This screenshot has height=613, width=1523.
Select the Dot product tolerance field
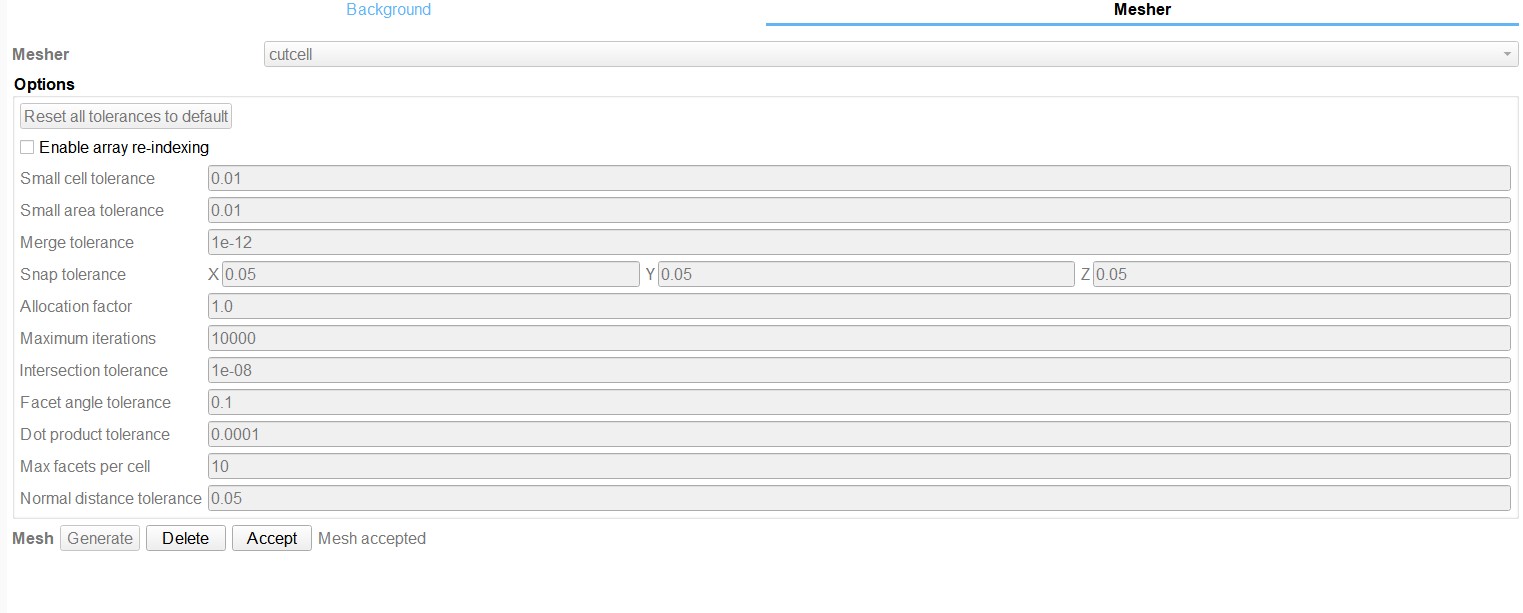[x=858, y=434]
